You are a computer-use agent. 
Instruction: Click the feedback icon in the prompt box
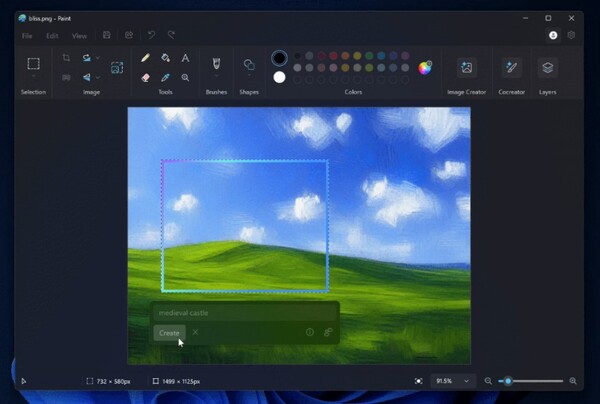[x=328, y=332]
